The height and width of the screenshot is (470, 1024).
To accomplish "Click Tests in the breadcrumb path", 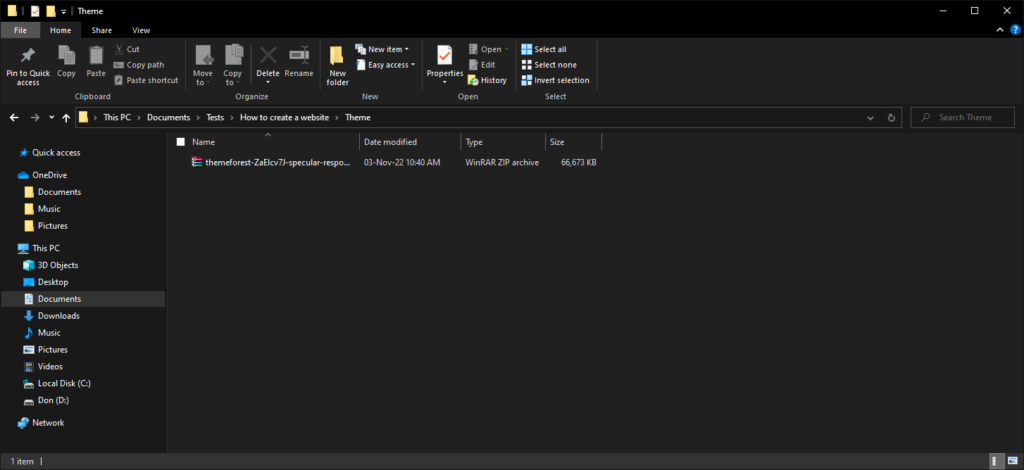I will (x=215, y=118).
